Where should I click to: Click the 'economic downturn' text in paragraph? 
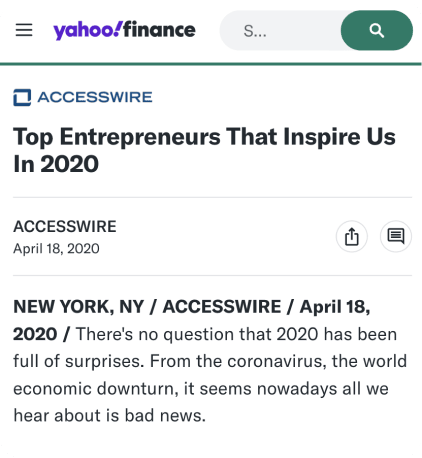click(x=96, y=389)
